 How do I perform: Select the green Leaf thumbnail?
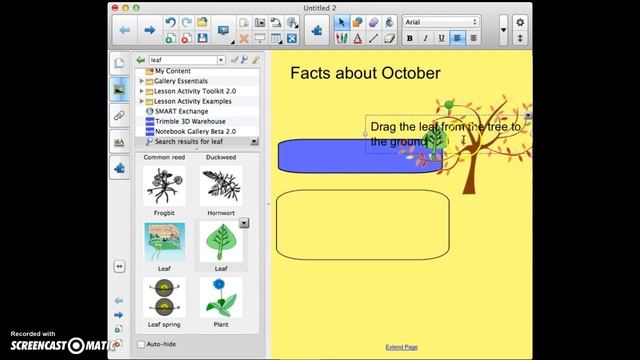(x=221, y=242)
